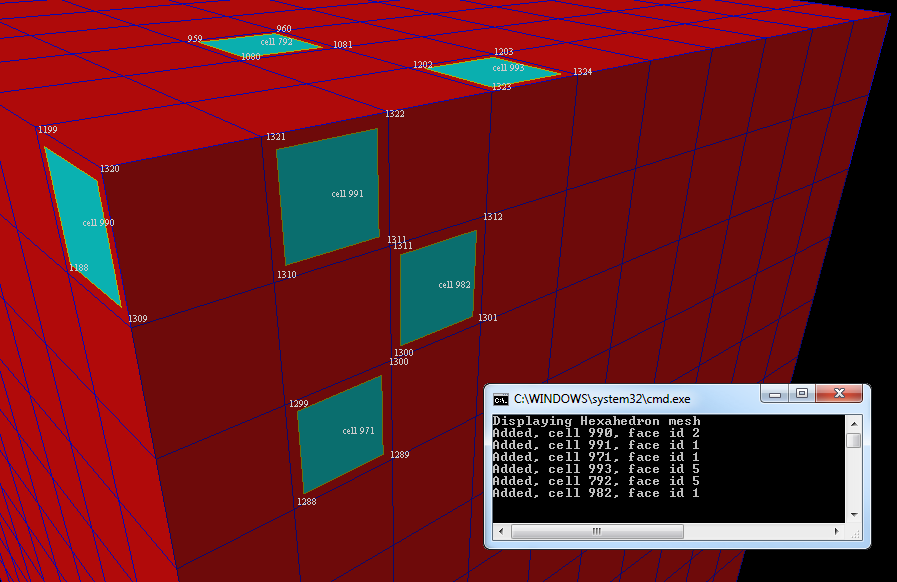This screenshot has height=582, width=897.
Task: Minimize the cmd.exe console window
Action: point(774,394)
